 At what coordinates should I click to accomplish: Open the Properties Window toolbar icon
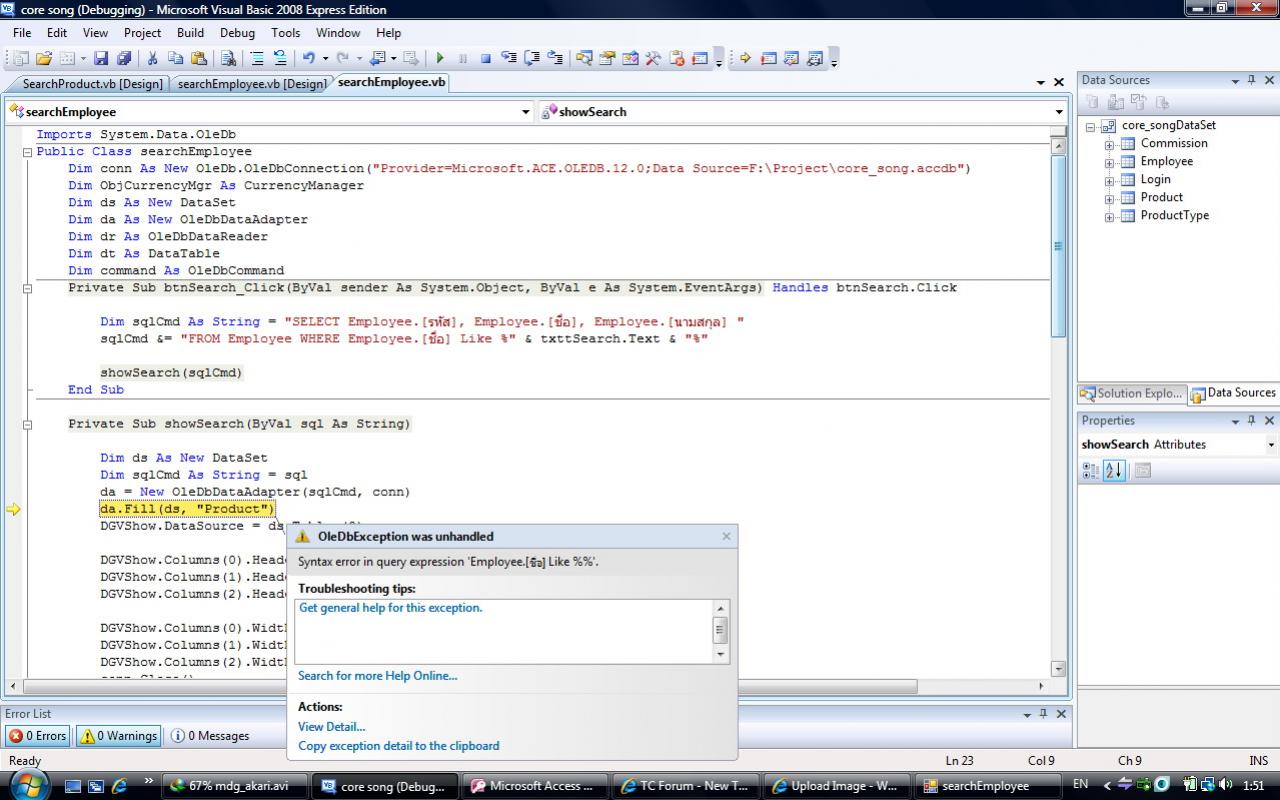pos(607,58)
